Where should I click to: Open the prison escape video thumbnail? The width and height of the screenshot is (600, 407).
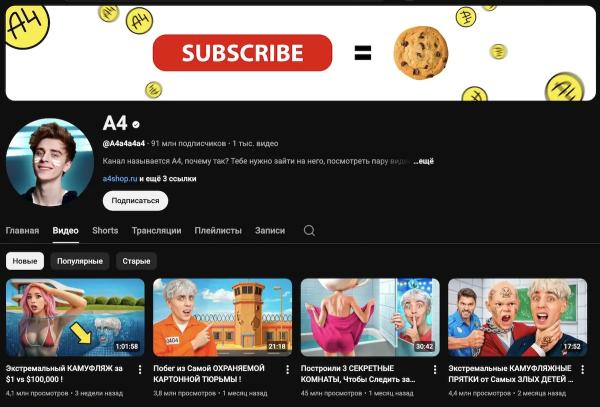tap(222, 317)
